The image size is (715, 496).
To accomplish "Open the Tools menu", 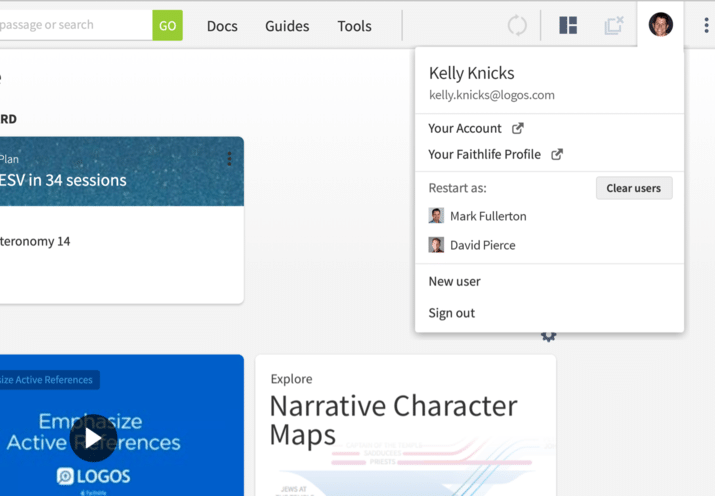I will pos(354,26).
